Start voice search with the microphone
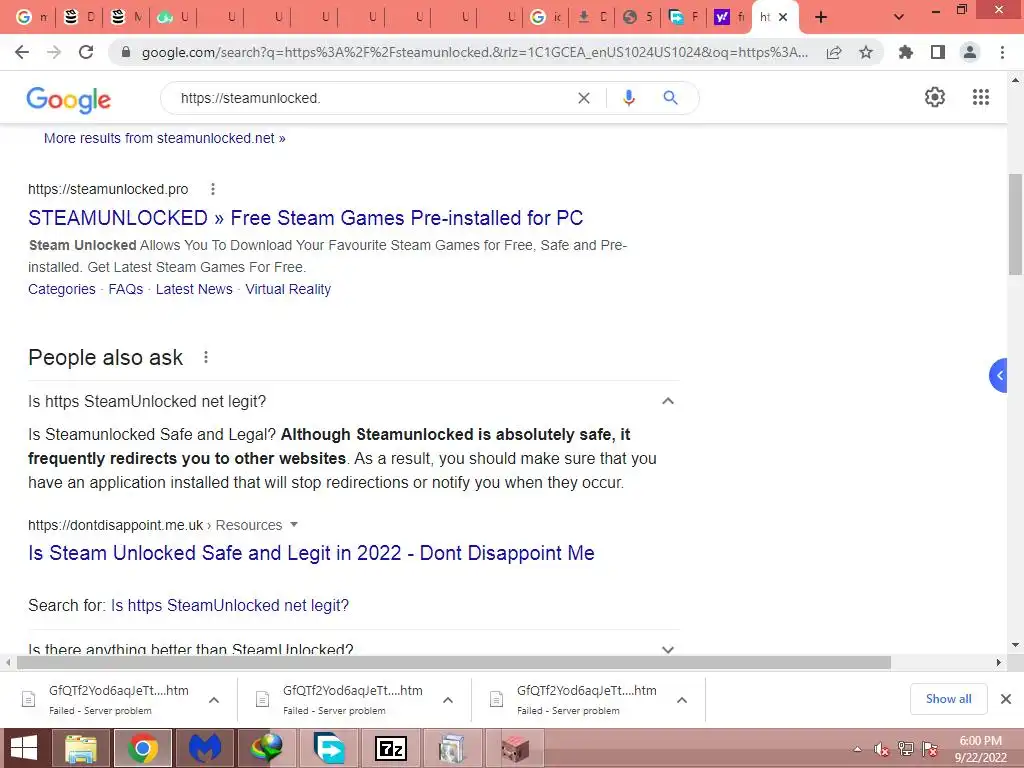Image resolution: width=1024 pixels, height=768 pixels. click(x=629, y=98)
